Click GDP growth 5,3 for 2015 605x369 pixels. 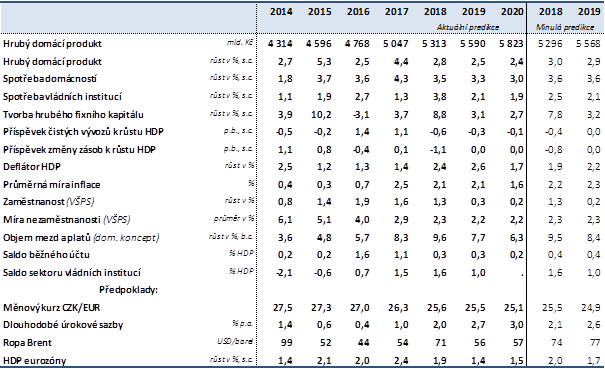[324, 62]
